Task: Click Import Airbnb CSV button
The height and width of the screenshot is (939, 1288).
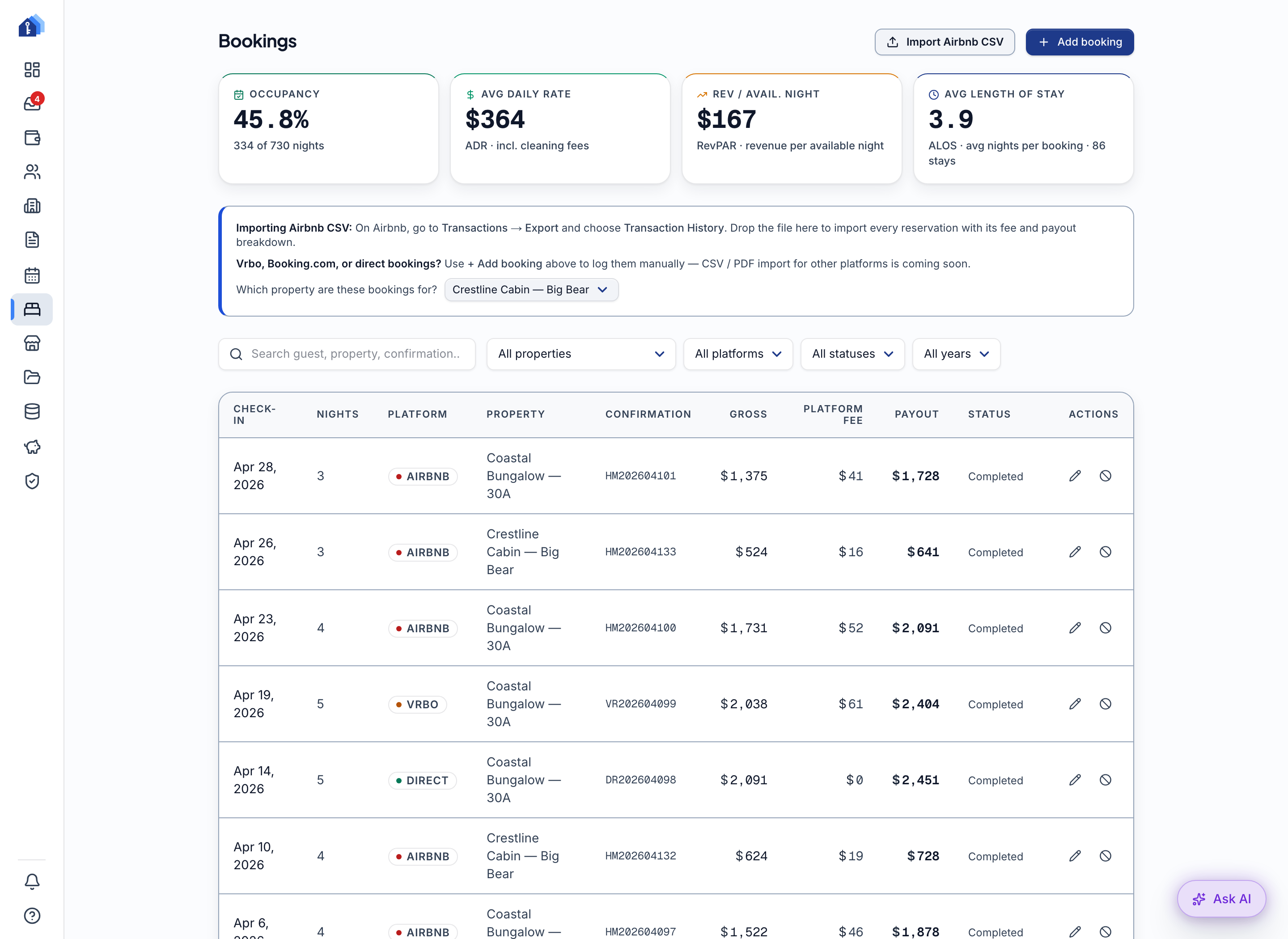Action: pos(945,42)
